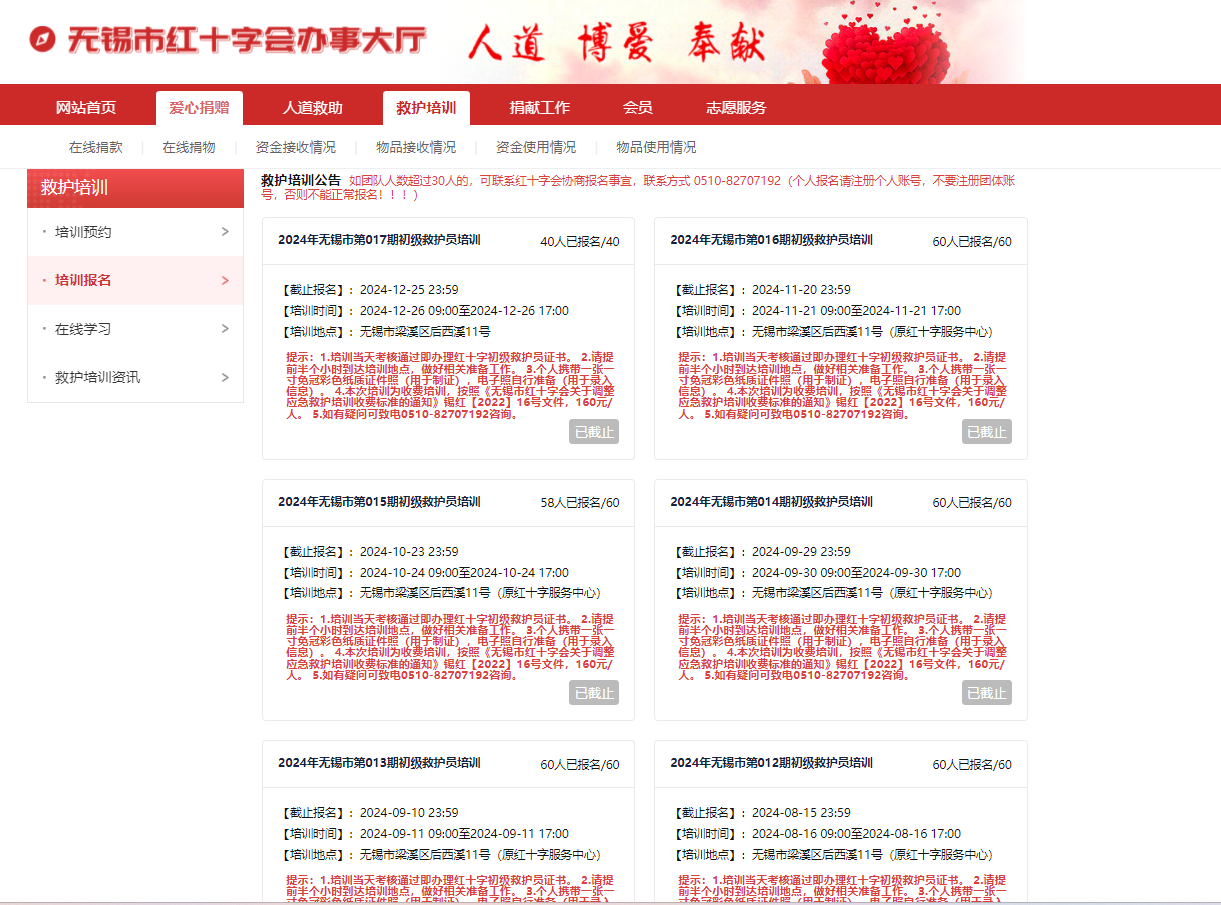Click the Red Cross logo icon

tap(43, 40)
